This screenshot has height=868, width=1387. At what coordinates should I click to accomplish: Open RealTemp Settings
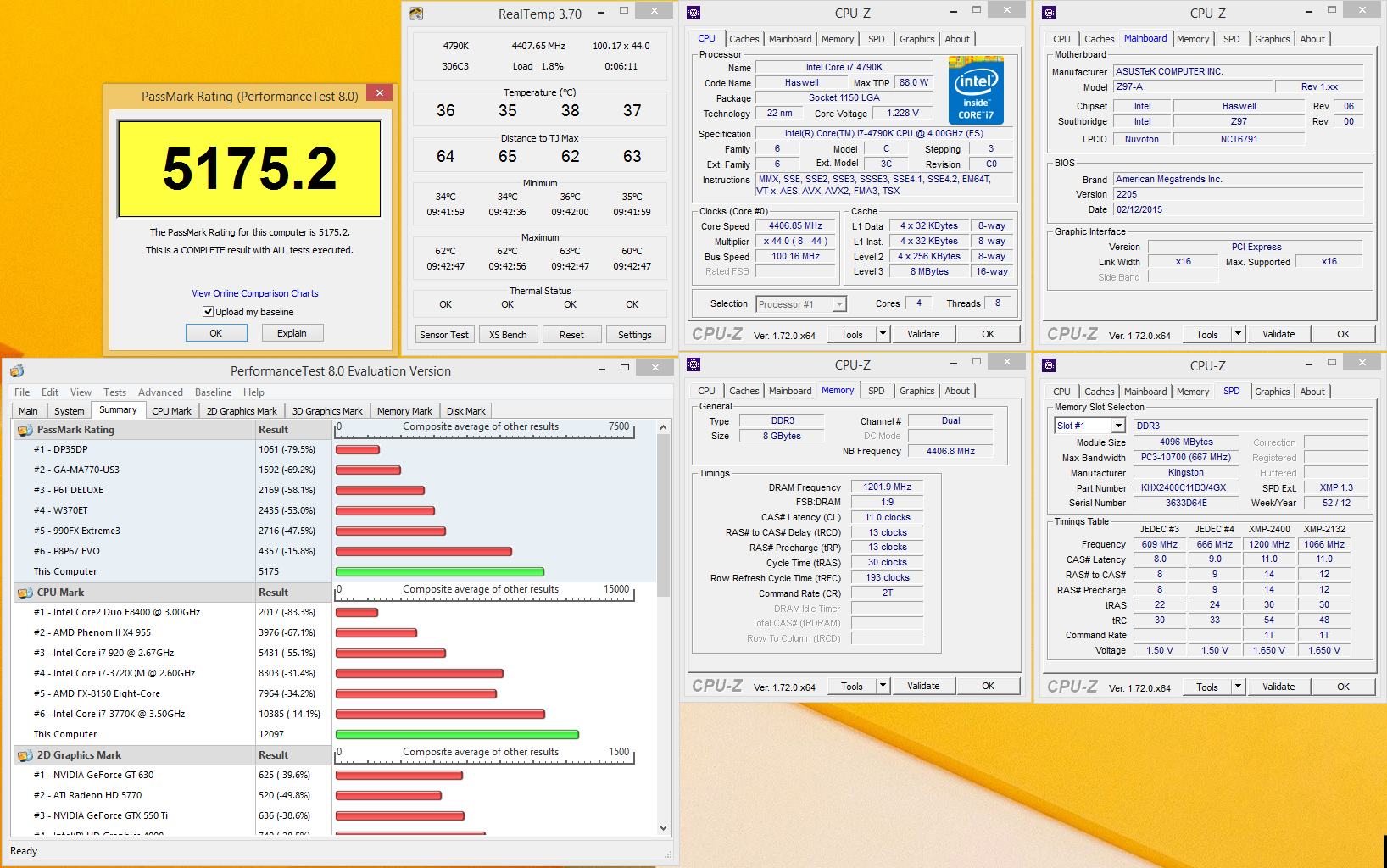point(635,335)
